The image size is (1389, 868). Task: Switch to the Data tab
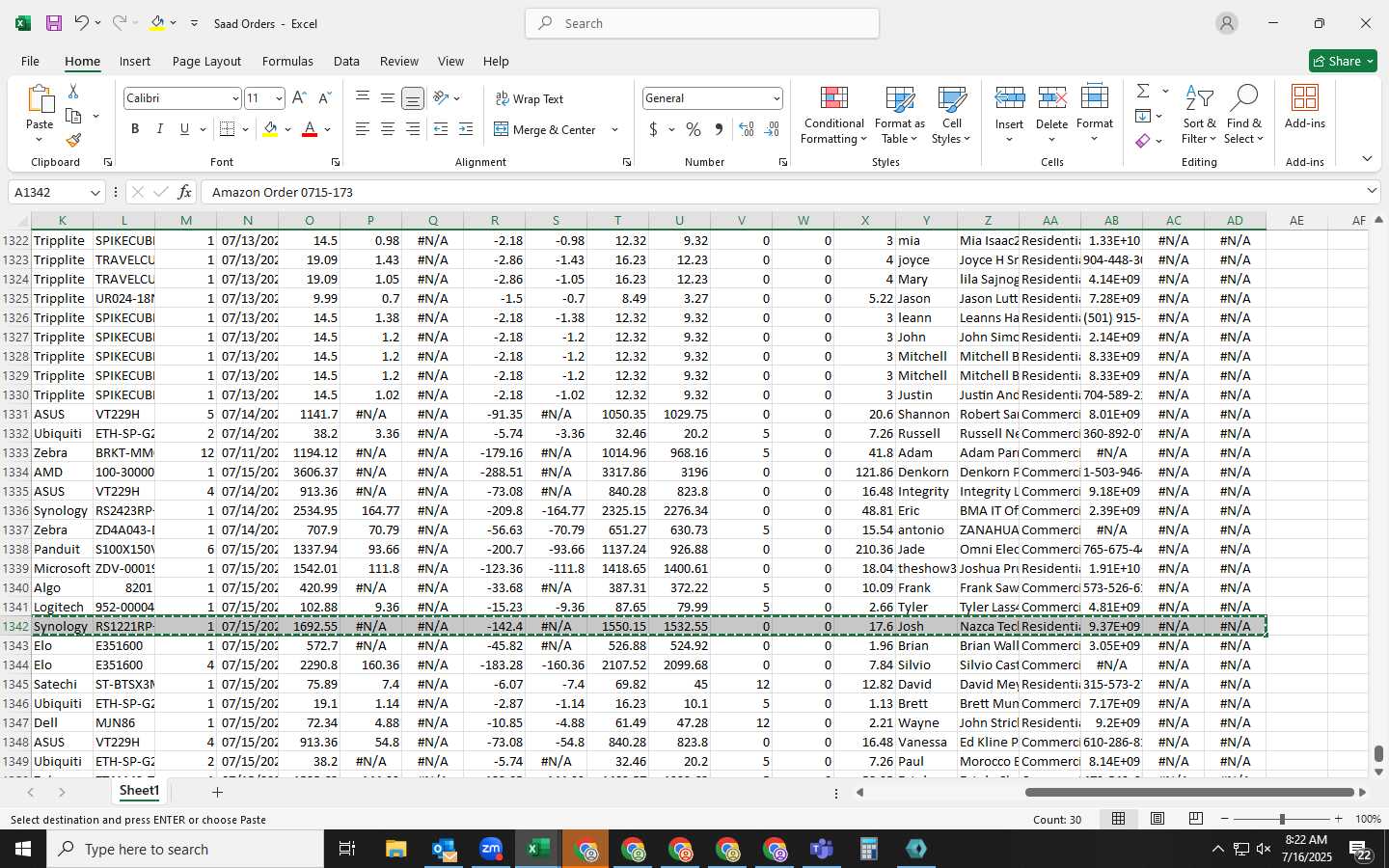346,61
